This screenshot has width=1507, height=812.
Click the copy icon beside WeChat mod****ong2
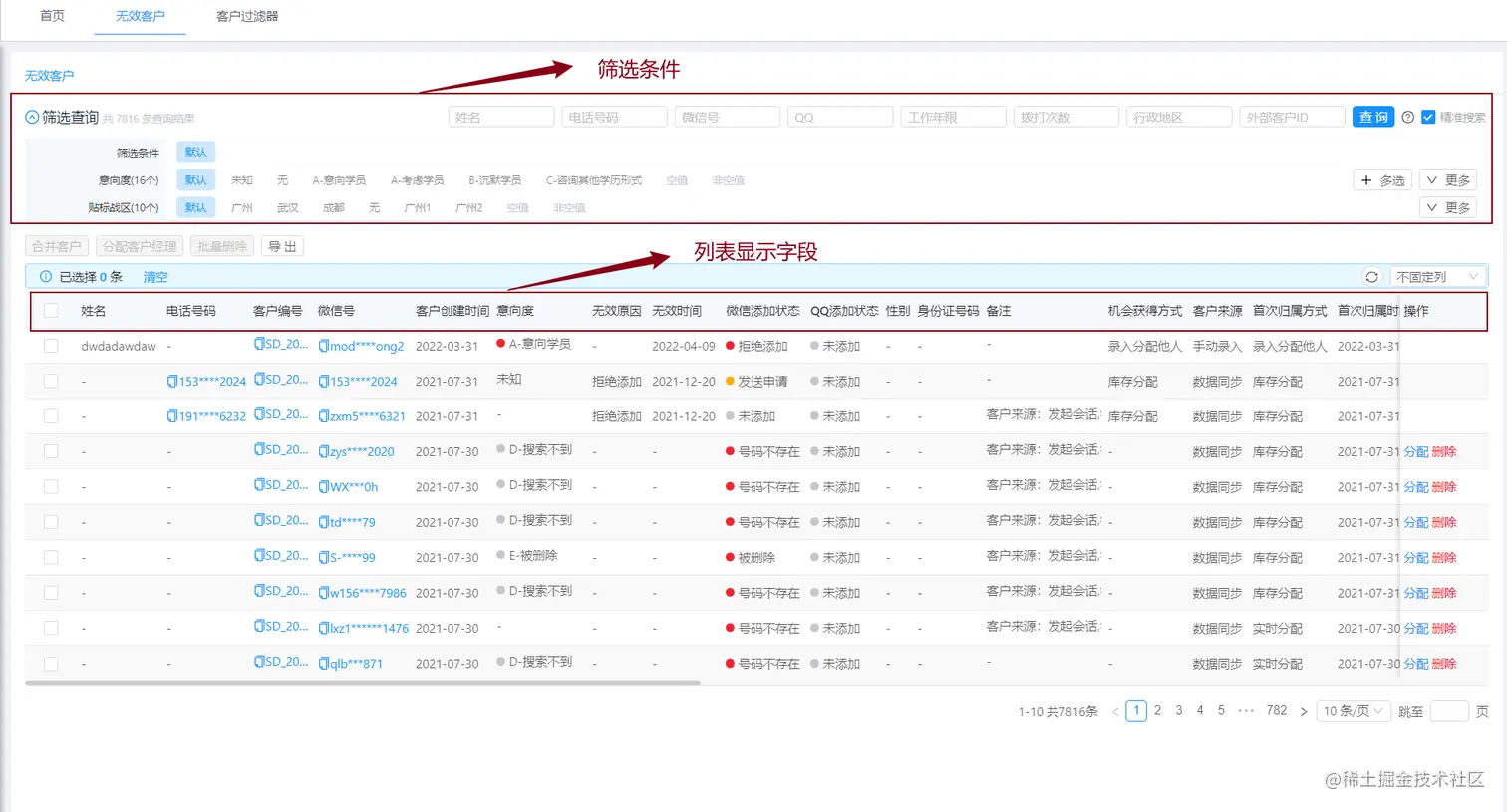323,346
